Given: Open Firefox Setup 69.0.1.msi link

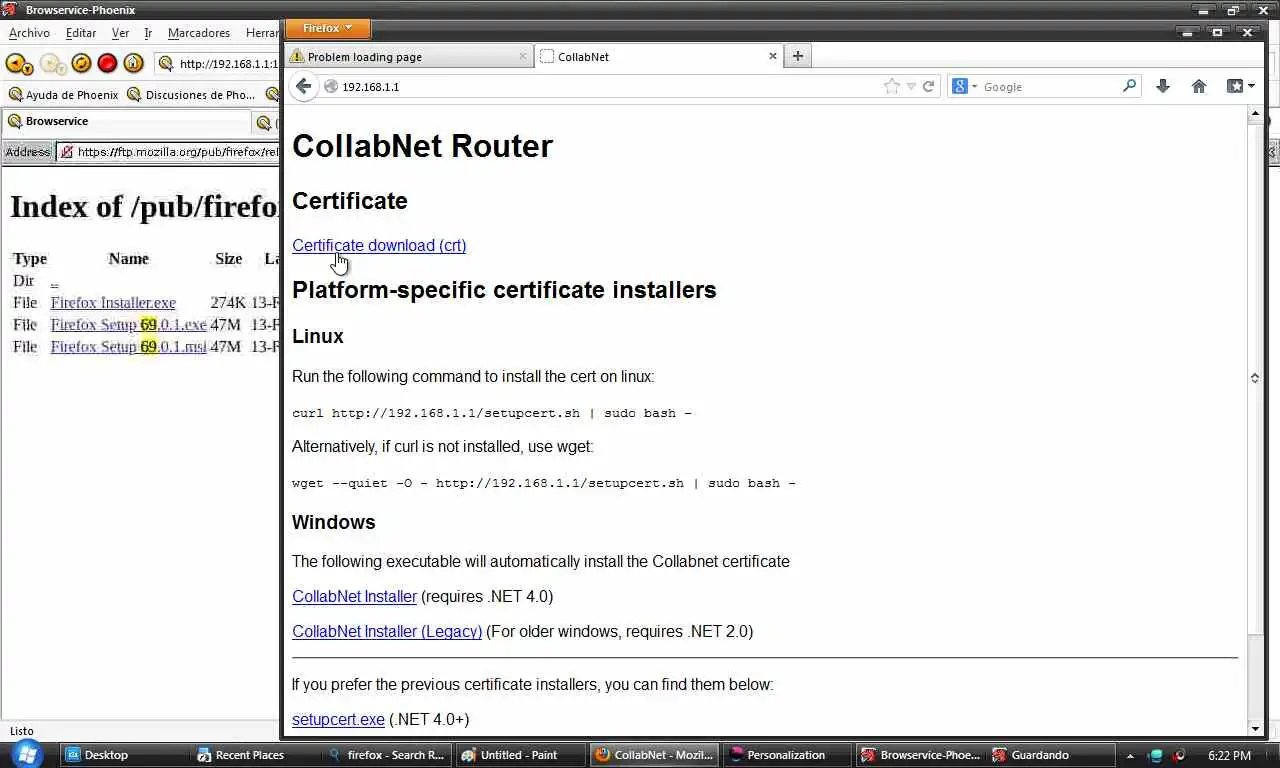Looking at the screenshot, I should pyautogui.click(x=128, y=347).
